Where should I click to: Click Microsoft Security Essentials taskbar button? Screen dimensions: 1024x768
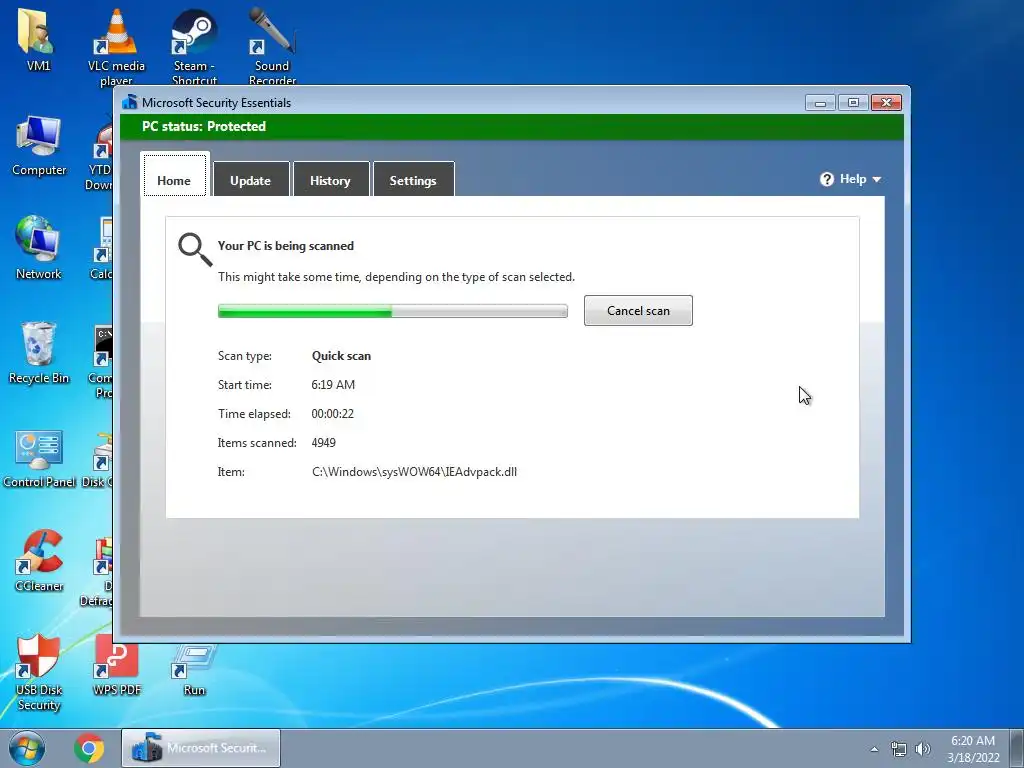[x=200, y=748]
